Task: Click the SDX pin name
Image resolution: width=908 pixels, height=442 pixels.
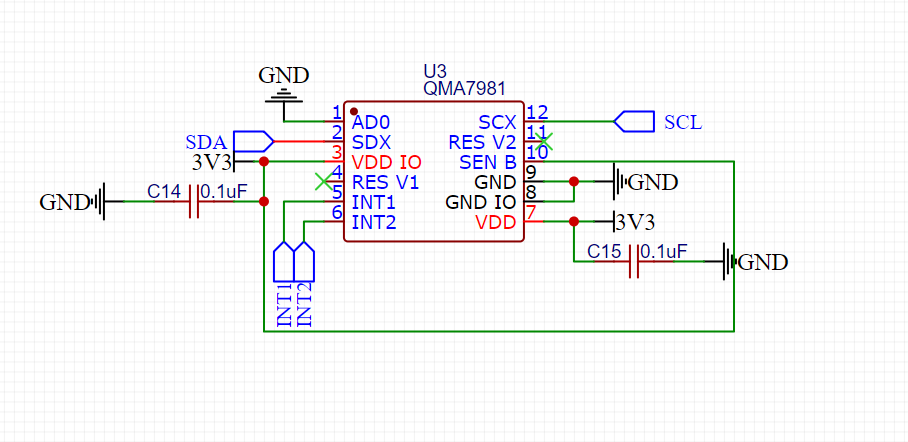Action: tap(371, 143)
